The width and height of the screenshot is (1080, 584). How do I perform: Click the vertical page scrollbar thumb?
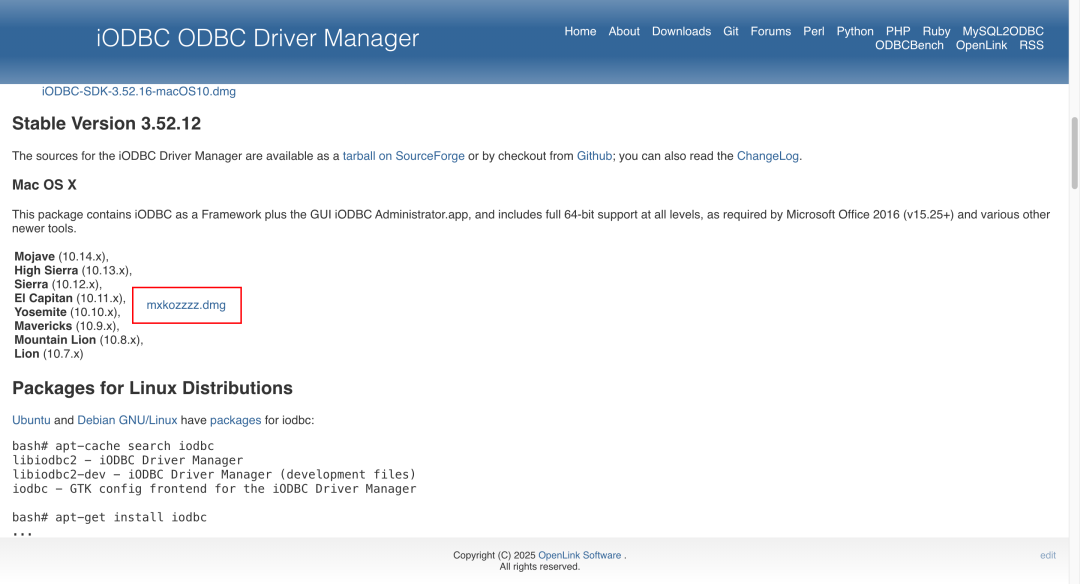(x=1074, y=152)
